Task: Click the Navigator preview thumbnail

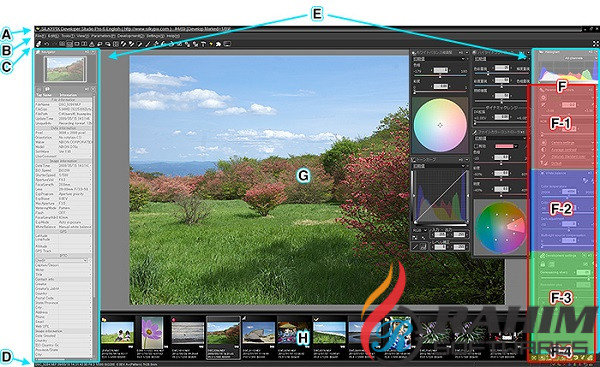Action: tap(65, 69)
